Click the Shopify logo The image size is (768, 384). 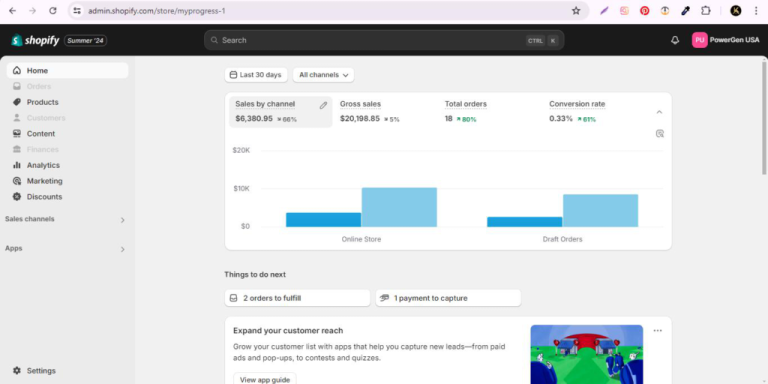click(35, 40)
